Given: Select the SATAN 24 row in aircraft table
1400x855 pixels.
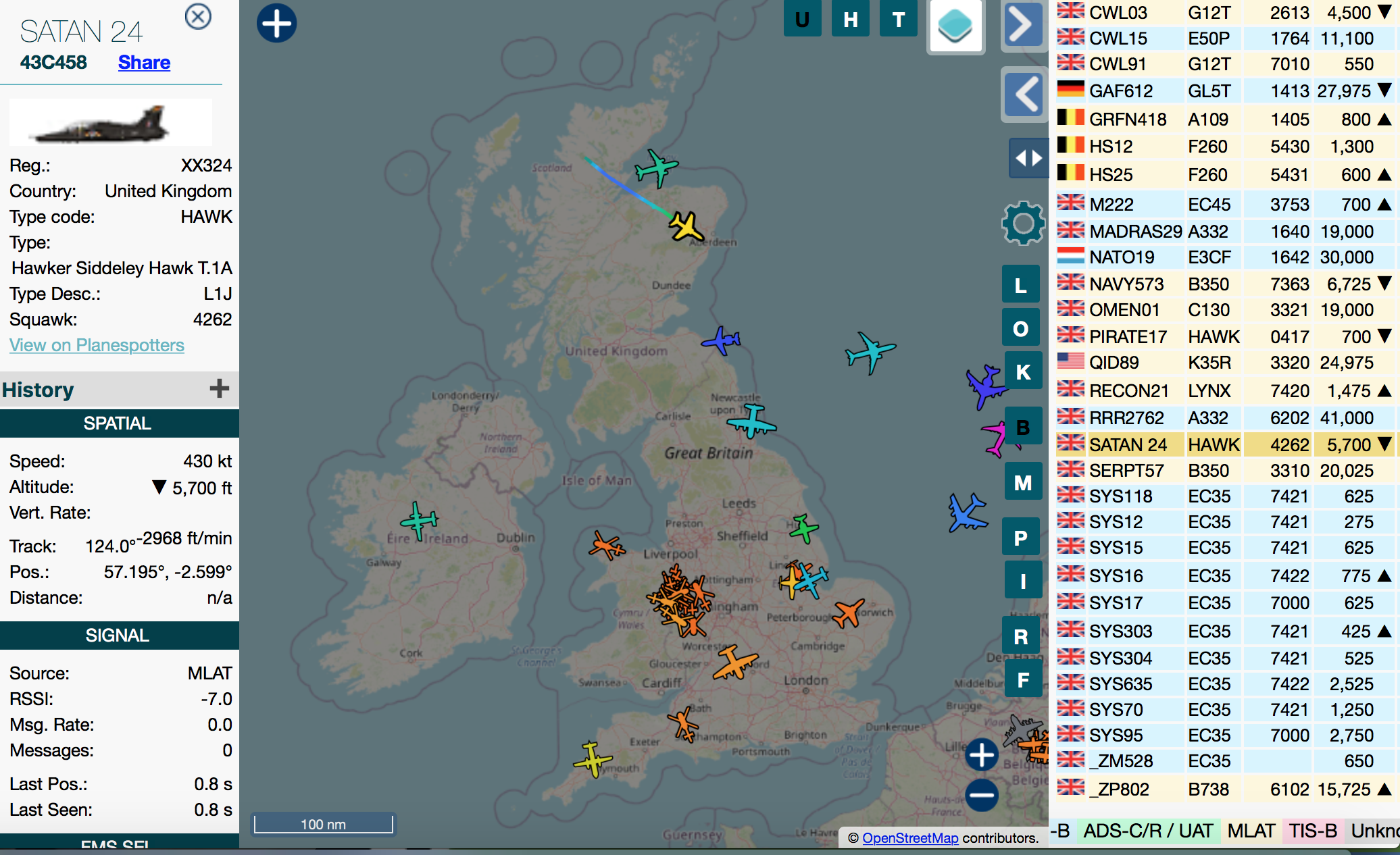Looking at the screenshot, I should [1225, 445].
